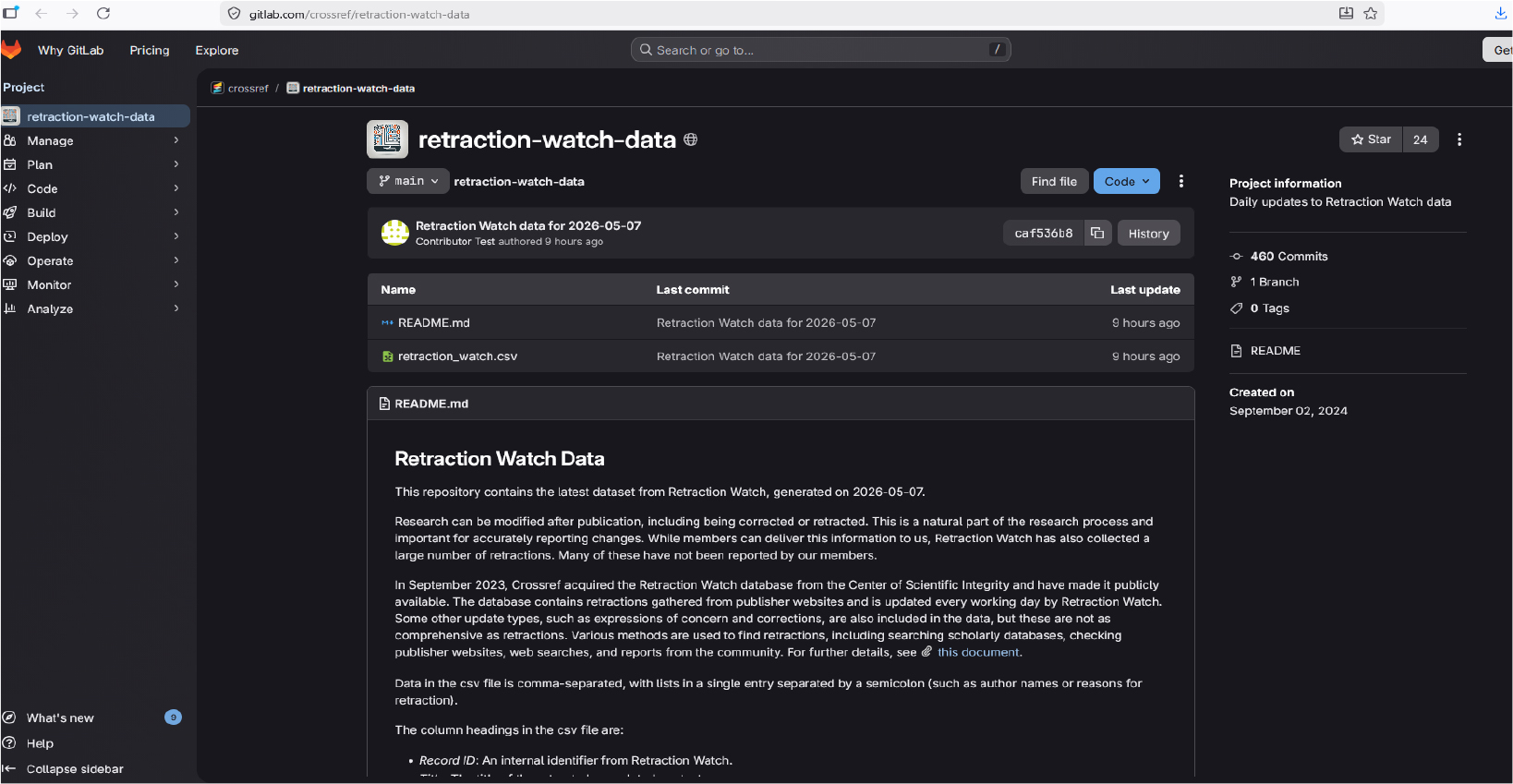This screenshot has height=784, width=1513.
Task: Click the Find file button
Action: coord(1054,181)
